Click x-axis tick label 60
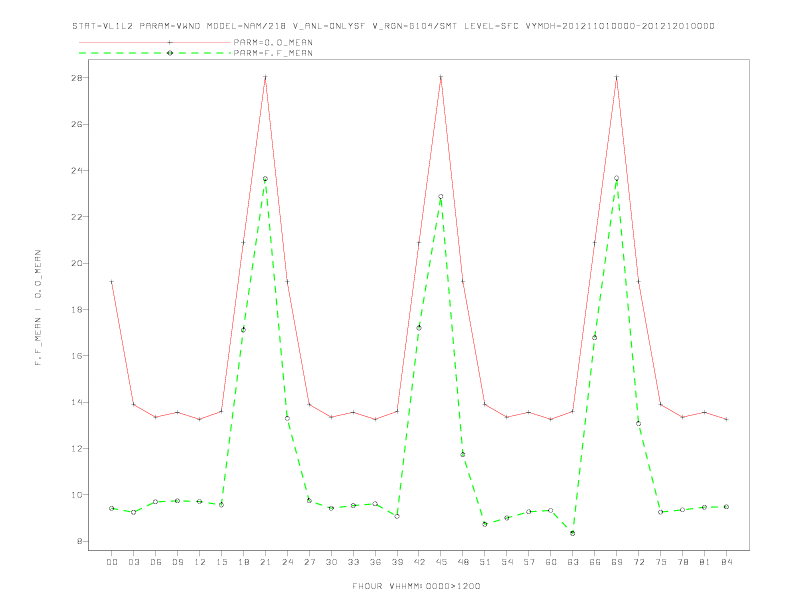 (551, 562)
